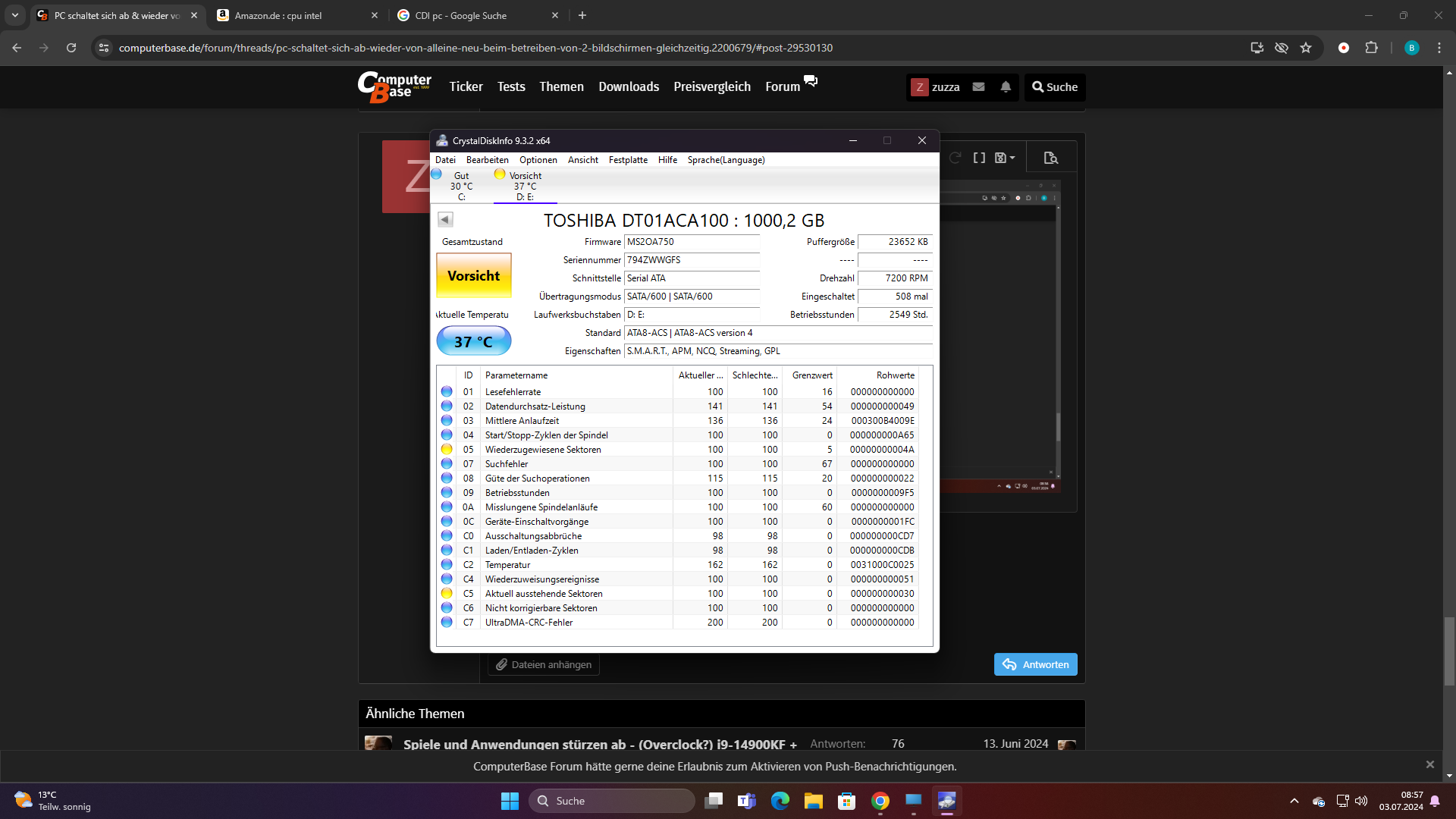Select the Vorsicht D: E: drive
The width and height of the screenshot is (1456, 819).
[525, 186]
